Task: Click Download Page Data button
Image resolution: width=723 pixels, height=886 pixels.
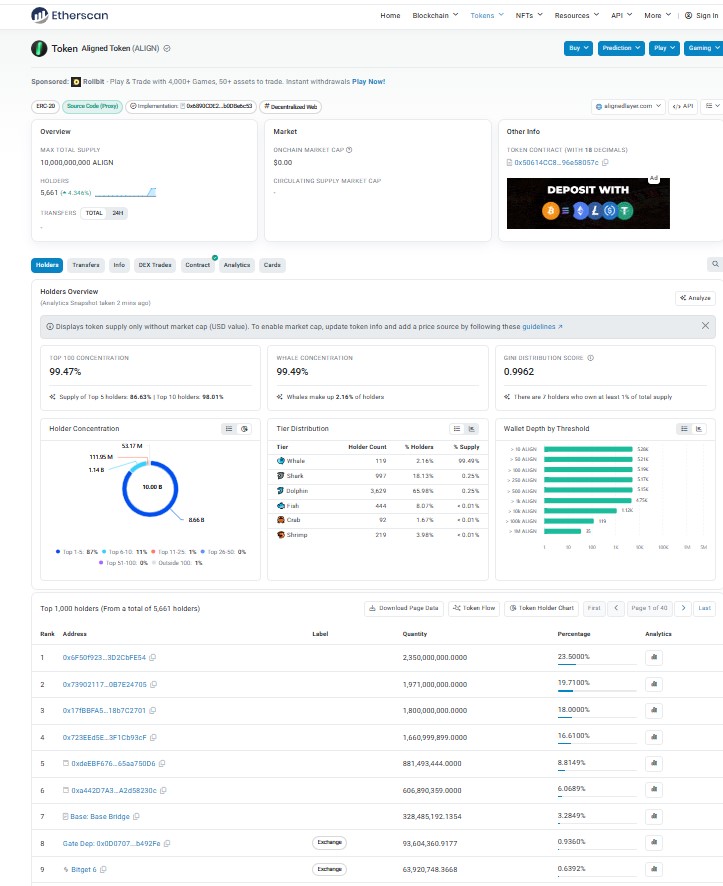Action: coord(404,608)
